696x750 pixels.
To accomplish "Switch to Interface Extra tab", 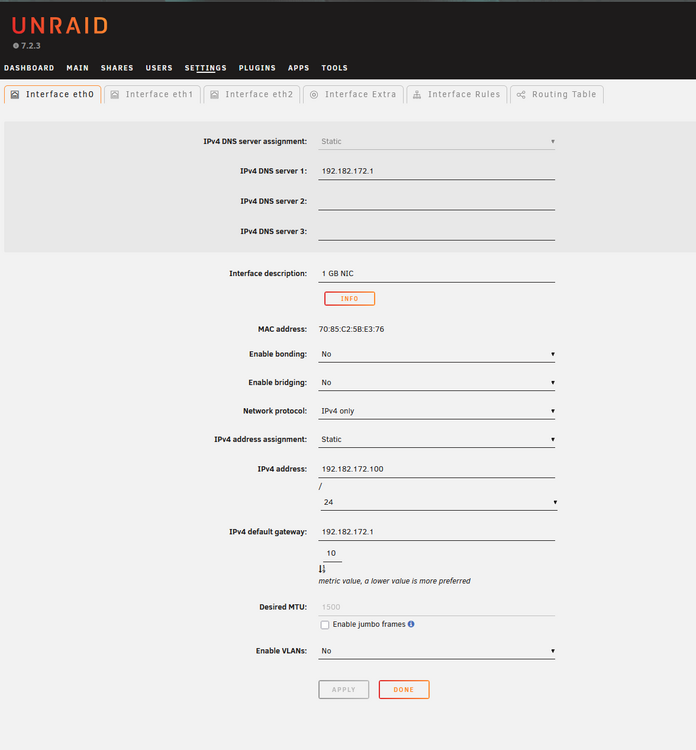I will (353, 95).
